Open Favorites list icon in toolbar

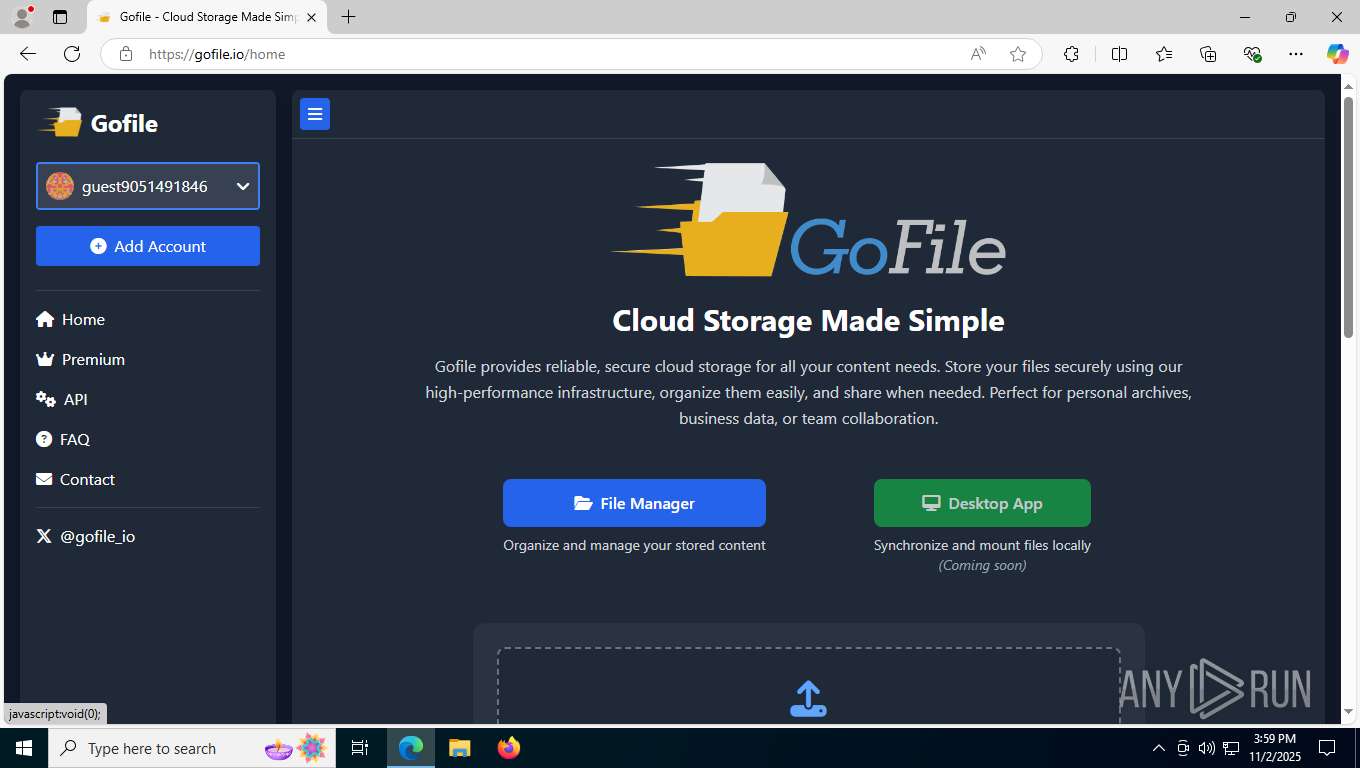pos(1164,54)
